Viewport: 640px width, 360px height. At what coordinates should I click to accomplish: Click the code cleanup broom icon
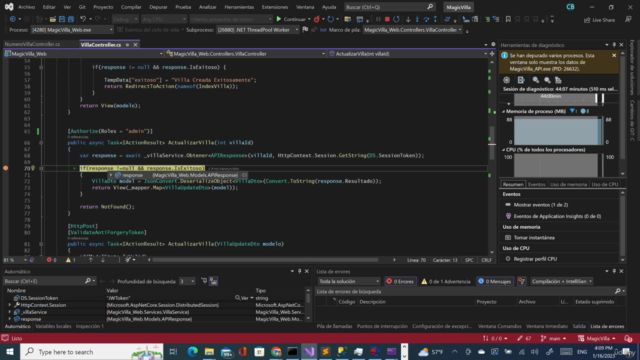click(x=128, y=260)
